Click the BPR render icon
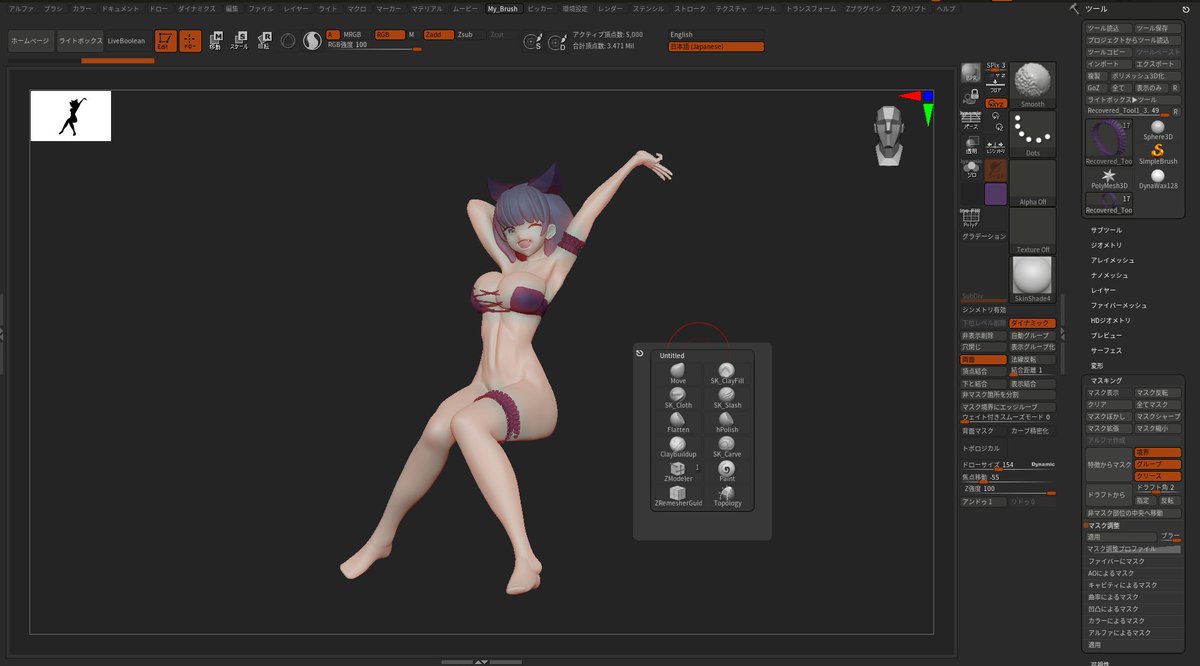The width and height of the screenshot is (1200, 666). click(970, 73)
